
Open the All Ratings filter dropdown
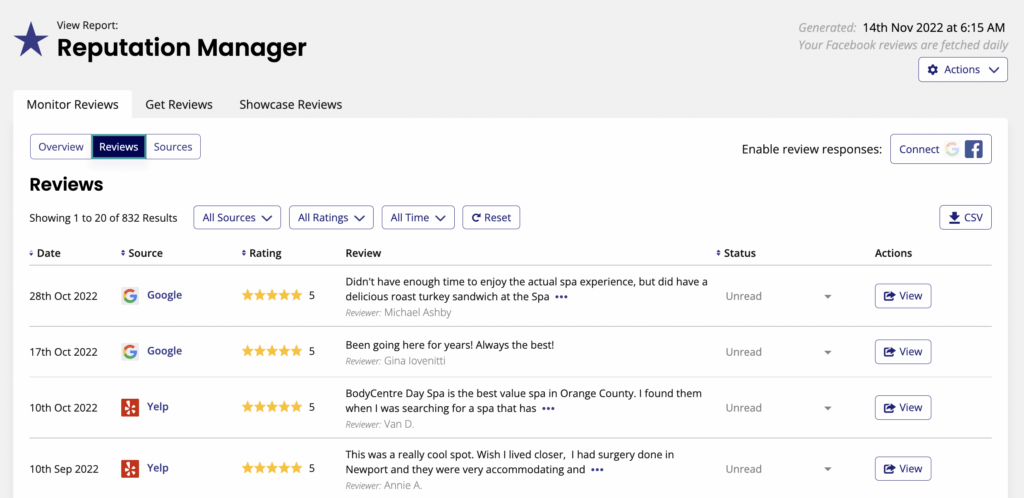[x=331, y=218]
